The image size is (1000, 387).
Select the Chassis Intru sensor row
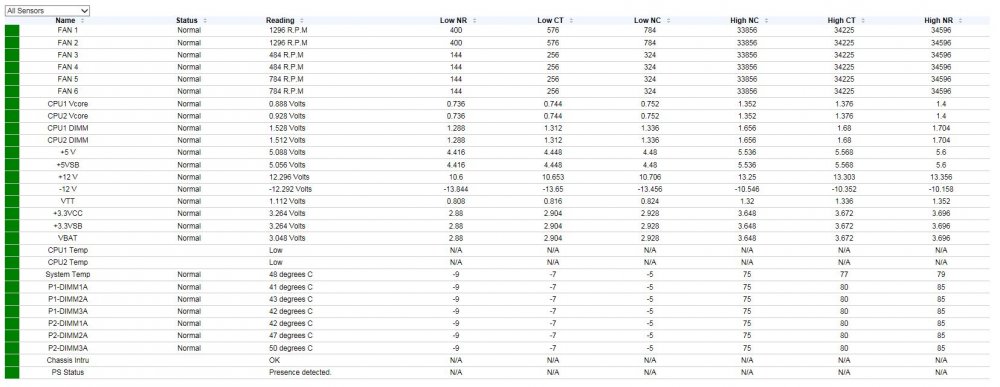point(497,360)
